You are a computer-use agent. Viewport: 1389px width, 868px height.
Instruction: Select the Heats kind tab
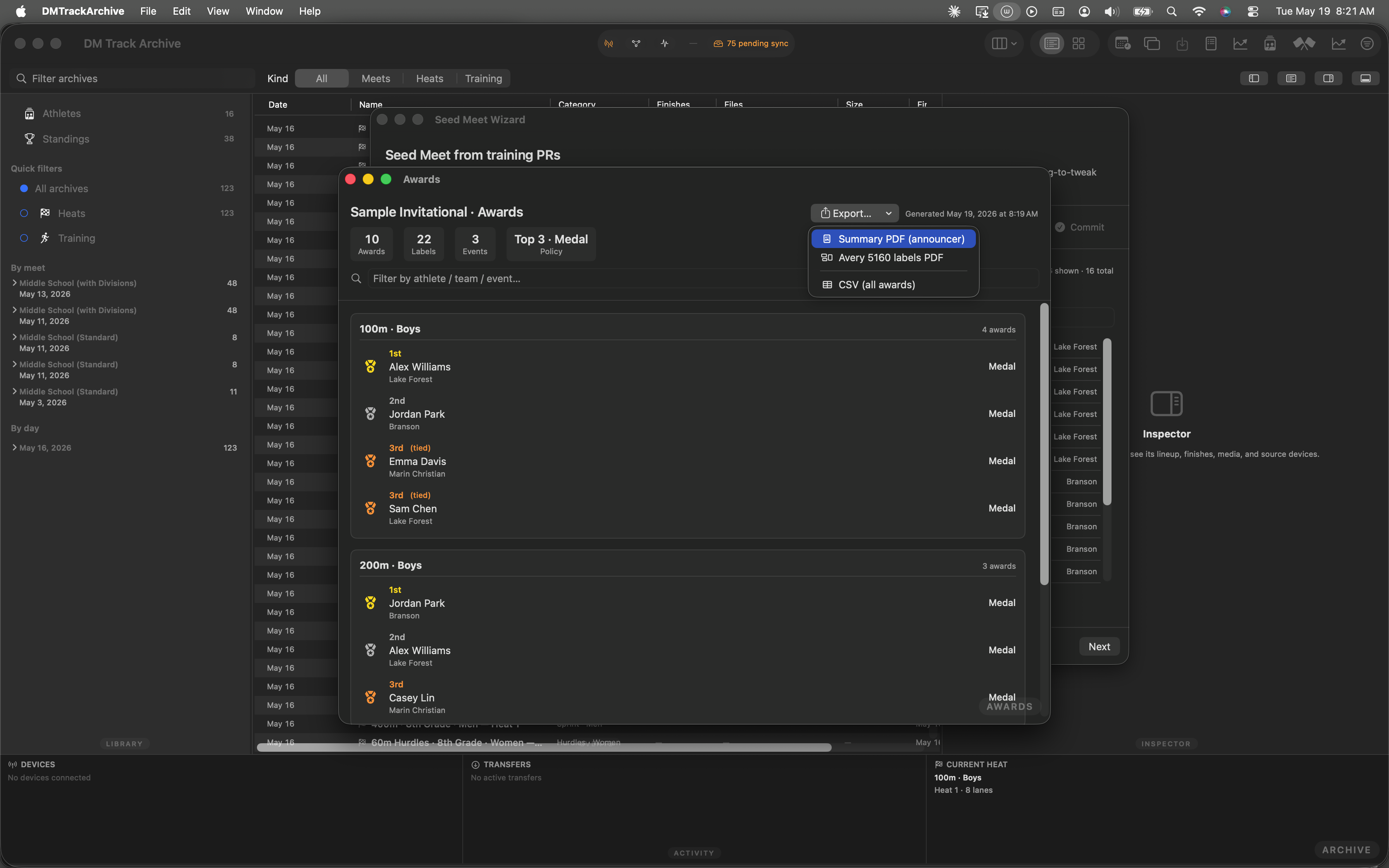pyautogui.click(x=429, y=79)
